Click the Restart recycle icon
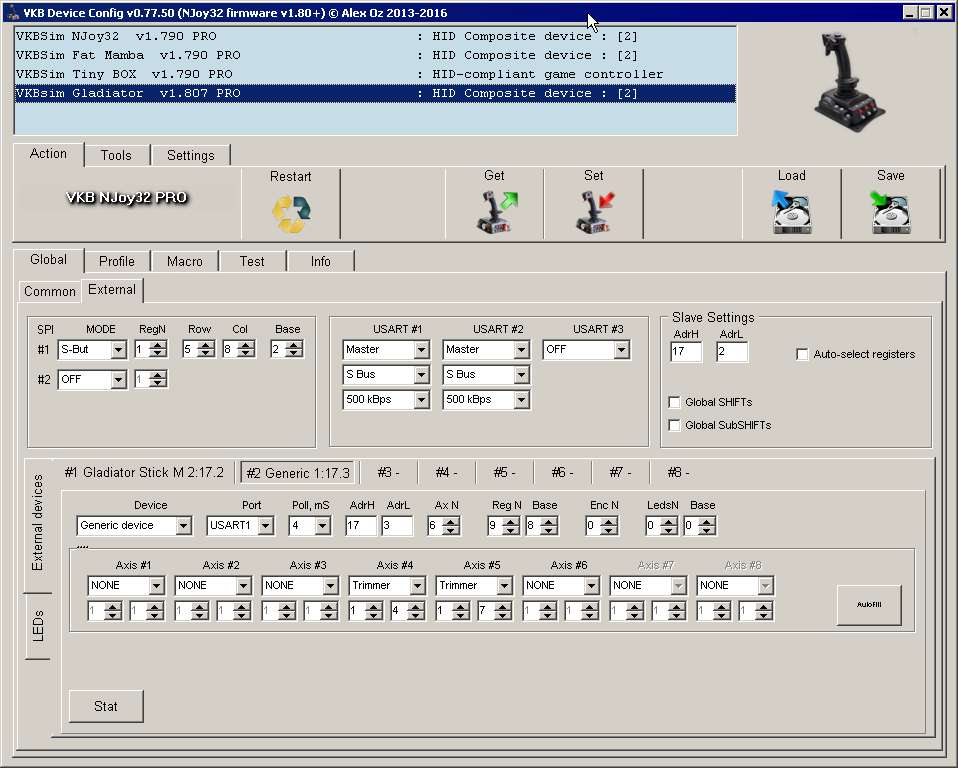Viewport: 958px width, 768px height. pyautogui.click(x=291, y=213)
